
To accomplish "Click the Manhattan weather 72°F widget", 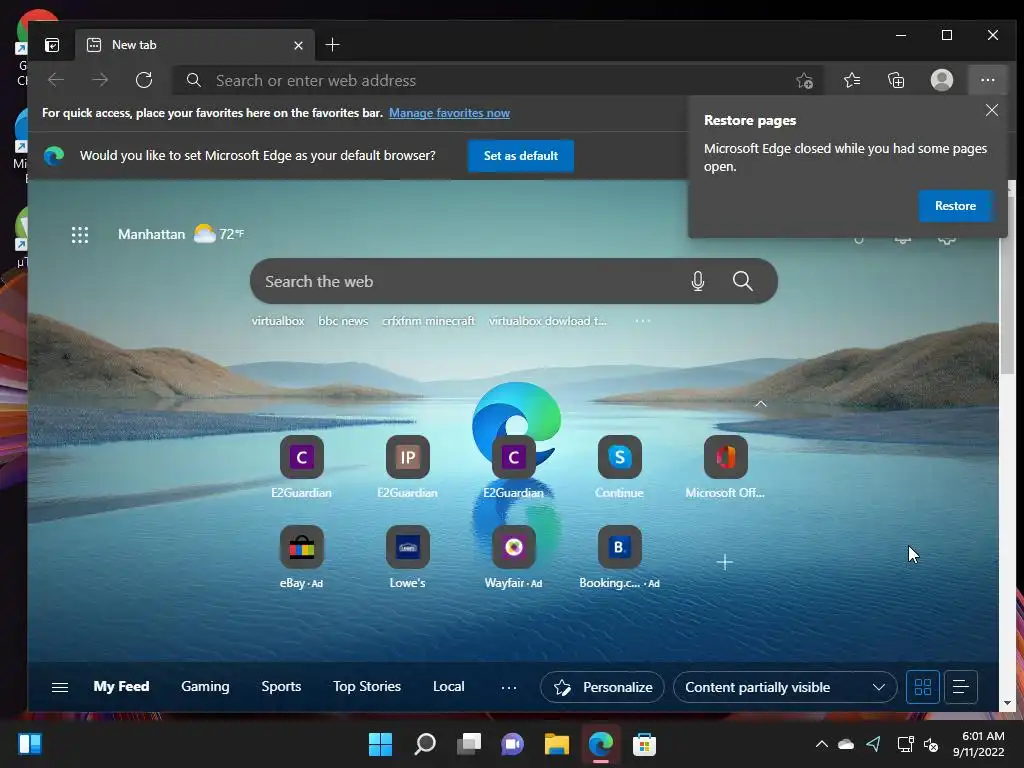I will (181, 234).
